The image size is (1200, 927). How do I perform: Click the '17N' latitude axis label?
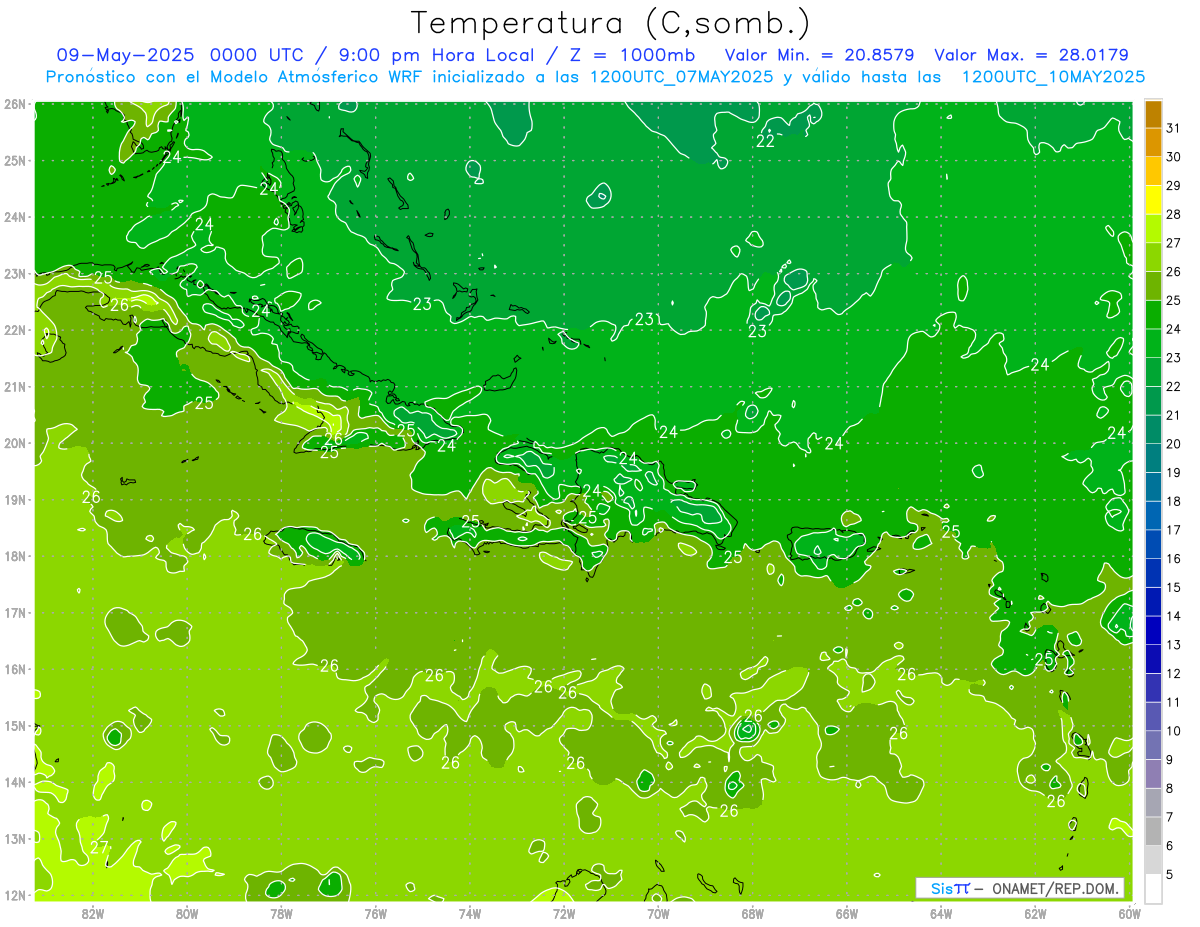[15, 613]
